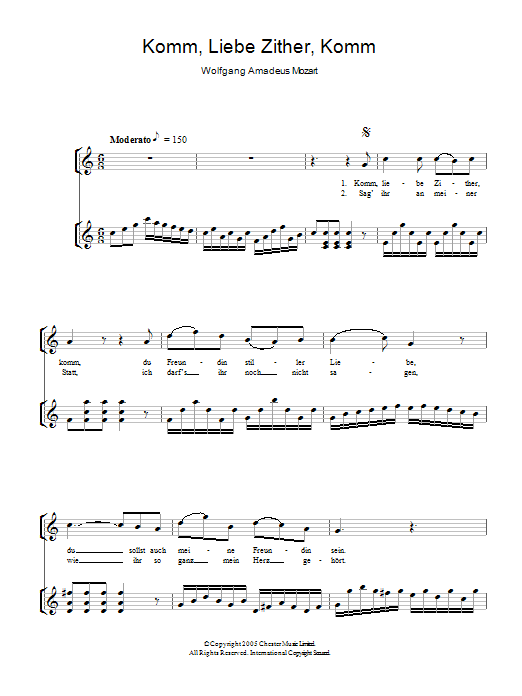
Task: Click the dotted quarter rest in the last vocal measure
Action: [413, 529]
